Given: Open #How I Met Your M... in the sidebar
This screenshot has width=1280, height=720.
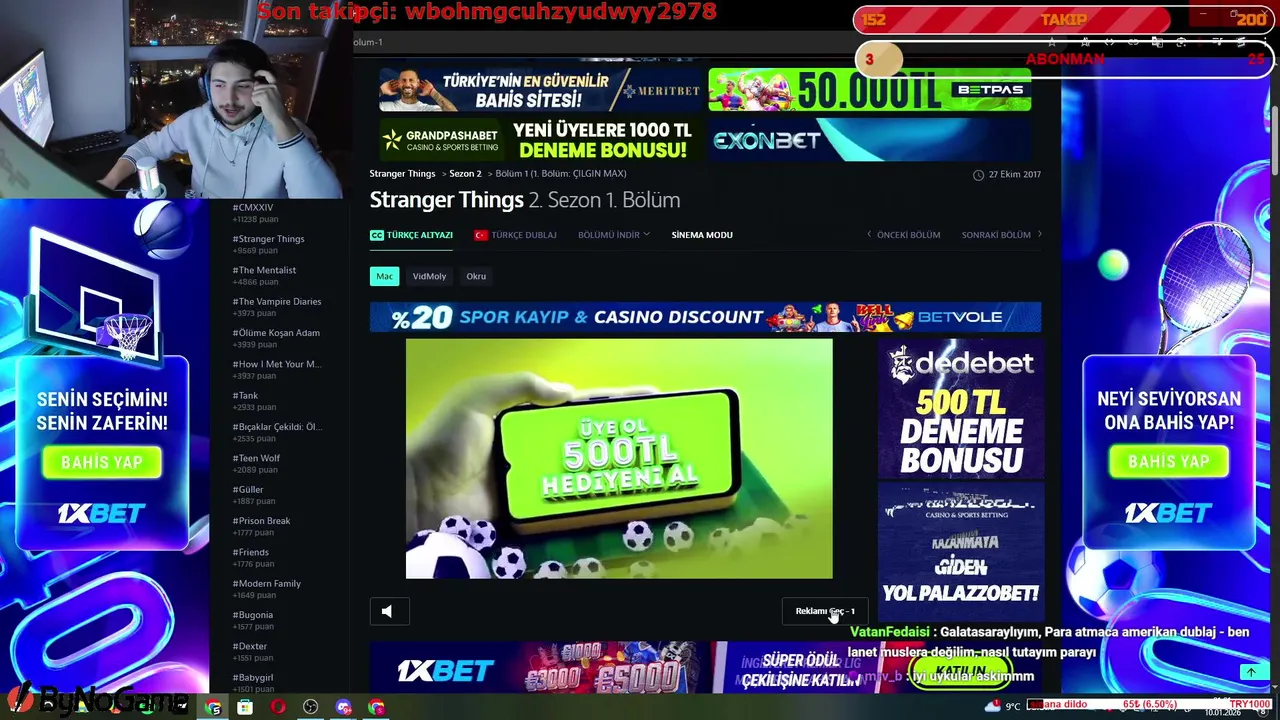Looking at the screenshot, I should coord(277,364).
